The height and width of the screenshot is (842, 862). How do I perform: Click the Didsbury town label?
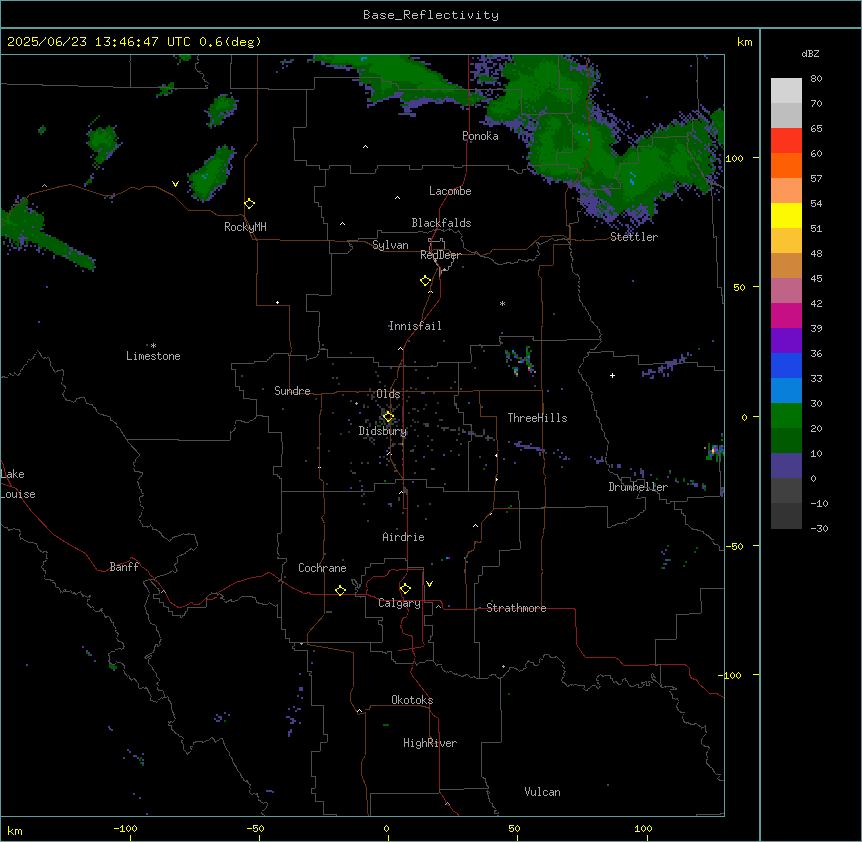(x=383, y=431)
